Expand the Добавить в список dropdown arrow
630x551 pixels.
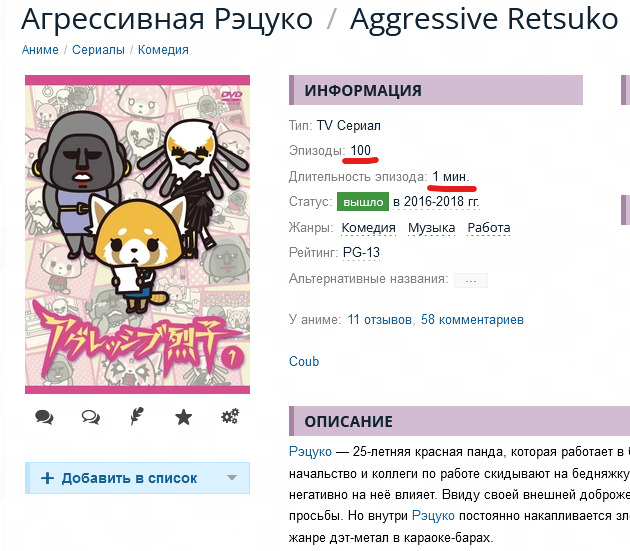click(231, 478)
